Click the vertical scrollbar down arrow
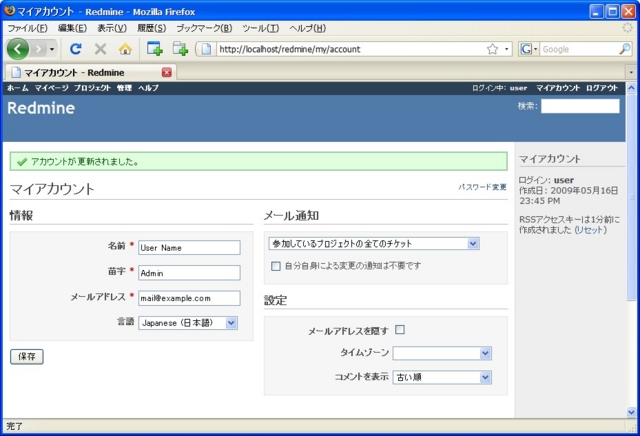The height and width of the screenshot is (436, 640). [x=631, y=412]
